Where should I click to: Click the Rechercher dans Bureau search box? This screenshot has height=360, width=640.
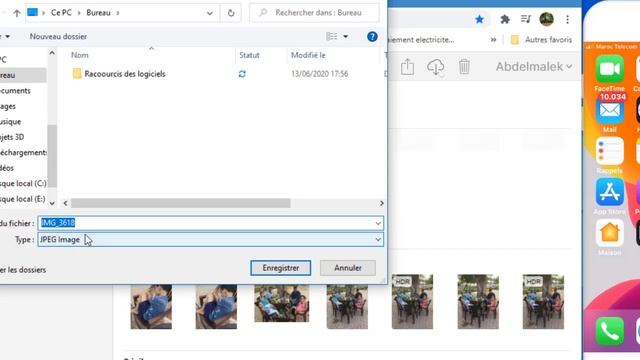pyautogui.click(x=314, y=13)
